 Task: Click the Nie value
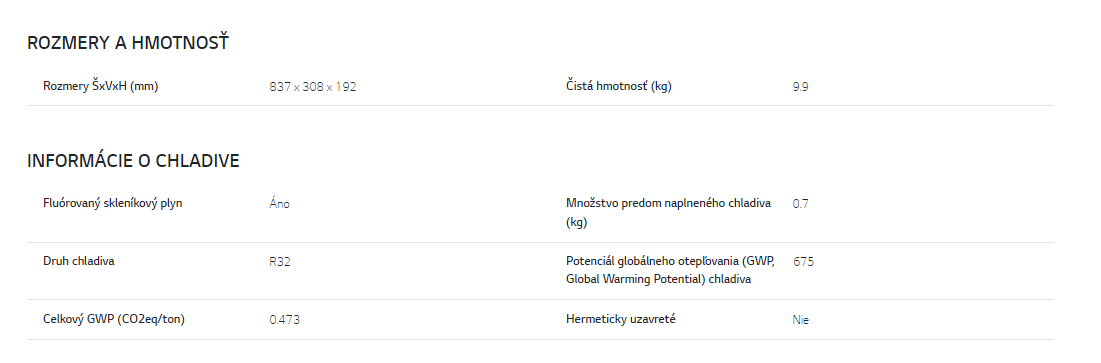pyautogui.click(x=800, y=320)
